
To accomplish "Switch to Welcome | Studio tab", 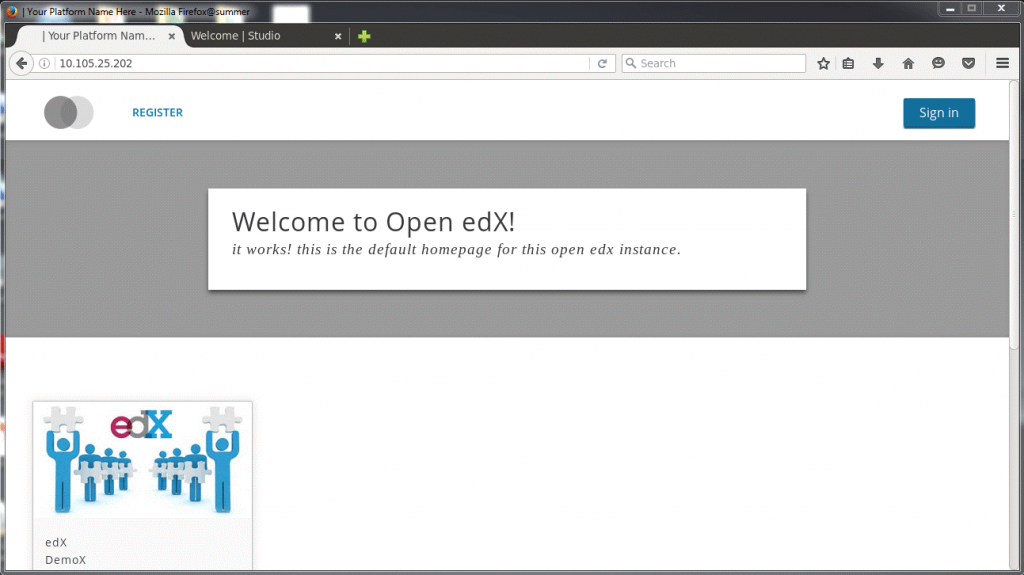I will (x=266, y=36).
